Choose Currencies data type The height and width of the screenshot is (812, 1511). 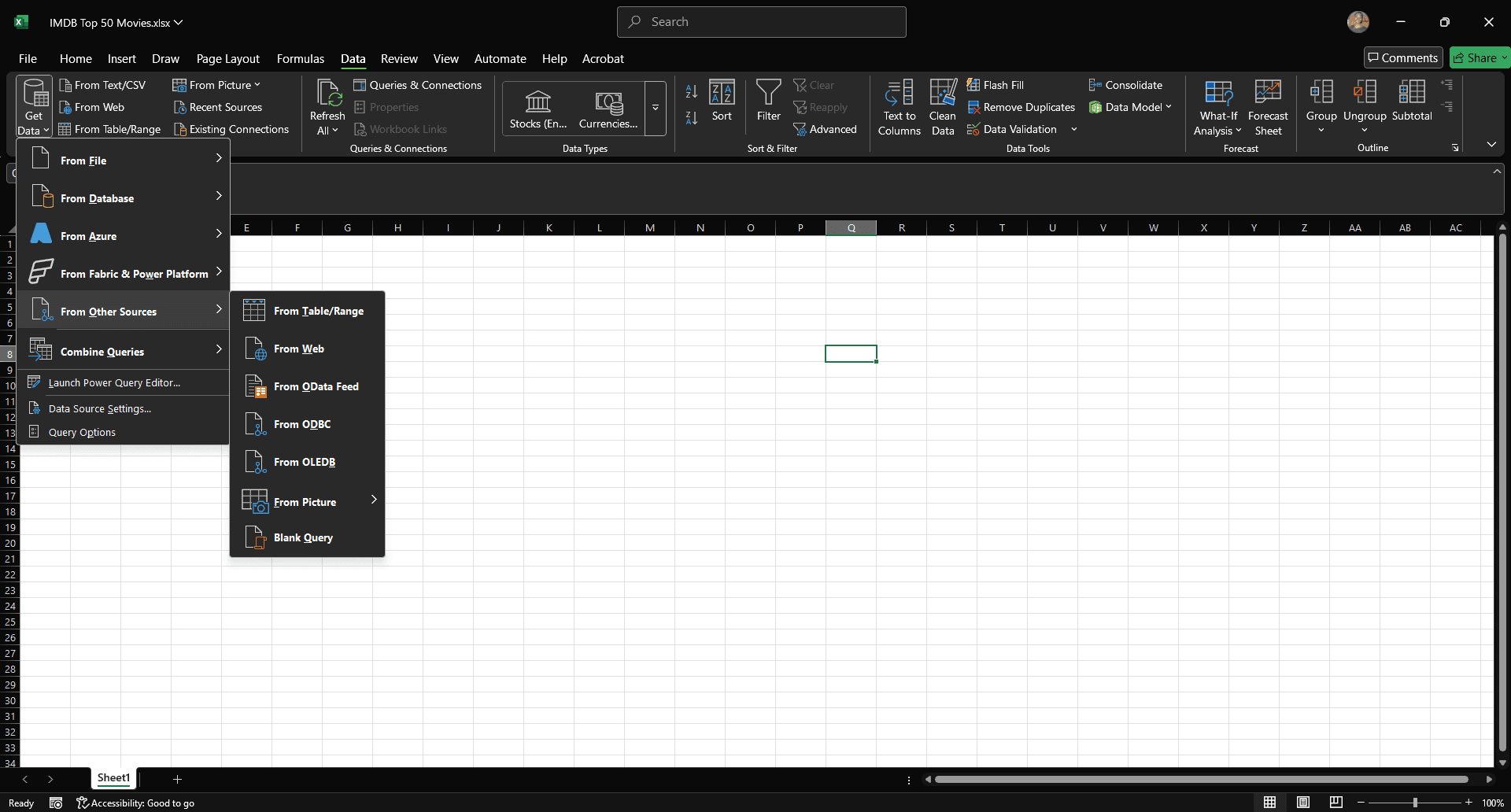click(x=608, y=109)
